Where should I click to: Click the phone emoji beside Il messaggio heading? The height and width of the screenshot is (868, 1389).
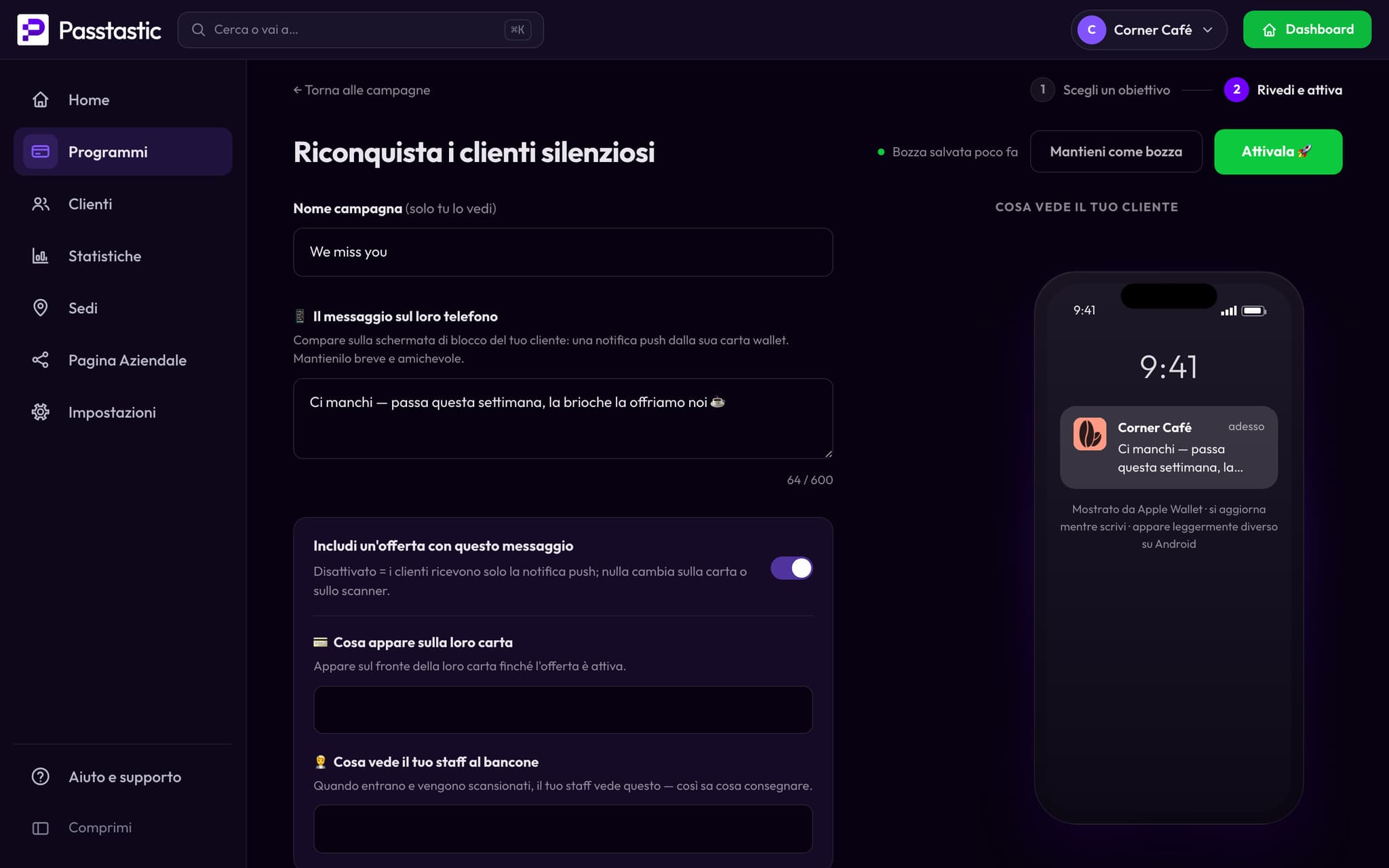tap(300, 316)
